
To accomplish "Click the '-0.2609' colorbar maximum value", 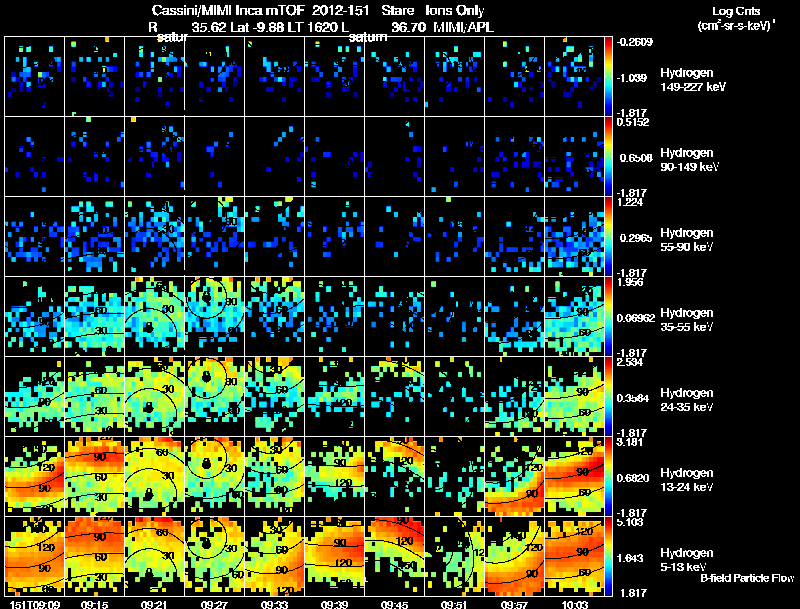I will click(635, 42).
